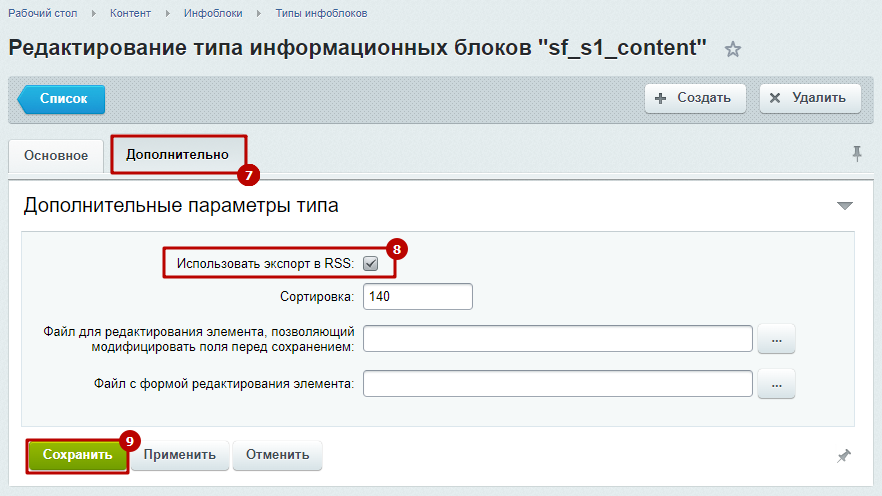Screen dimensions: 882x496
Task: Click the pin icon beside the tabs
Action: click(x=856, y=153)
